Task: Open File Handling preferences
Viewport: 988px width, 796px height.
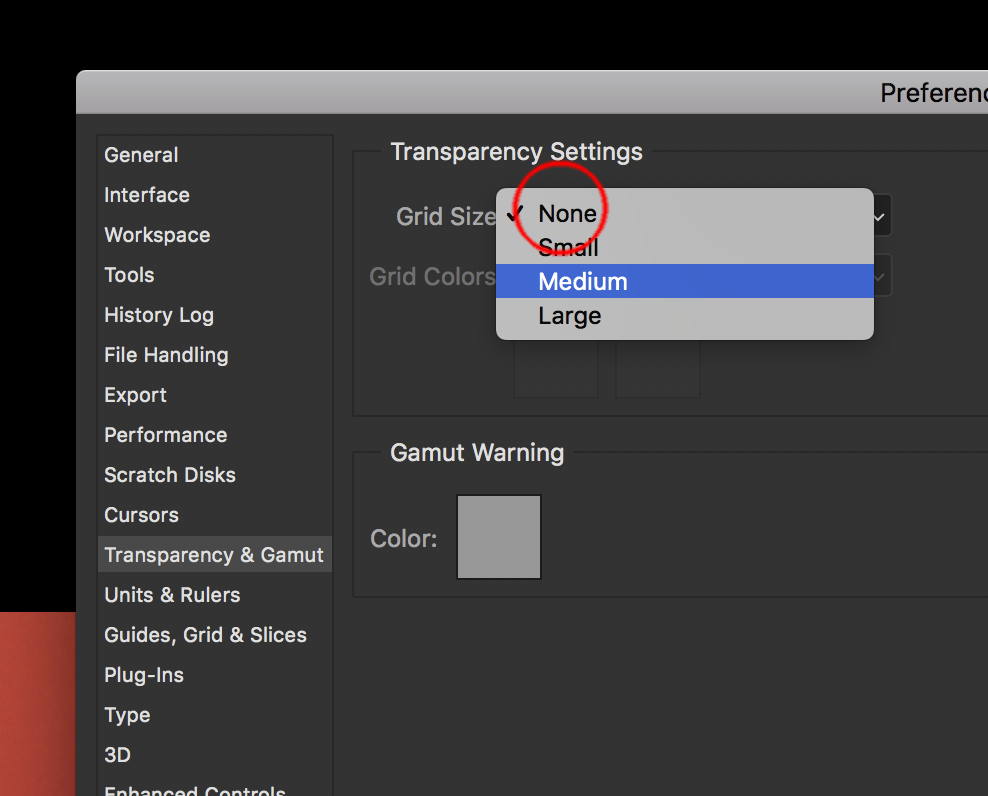Action: (166, 355)
